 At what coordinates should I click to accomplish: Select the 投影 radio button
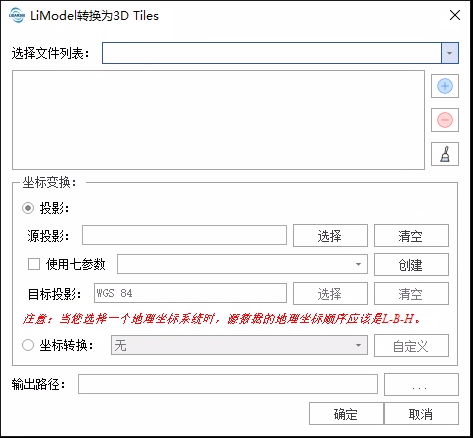click(x=28, y=208)
